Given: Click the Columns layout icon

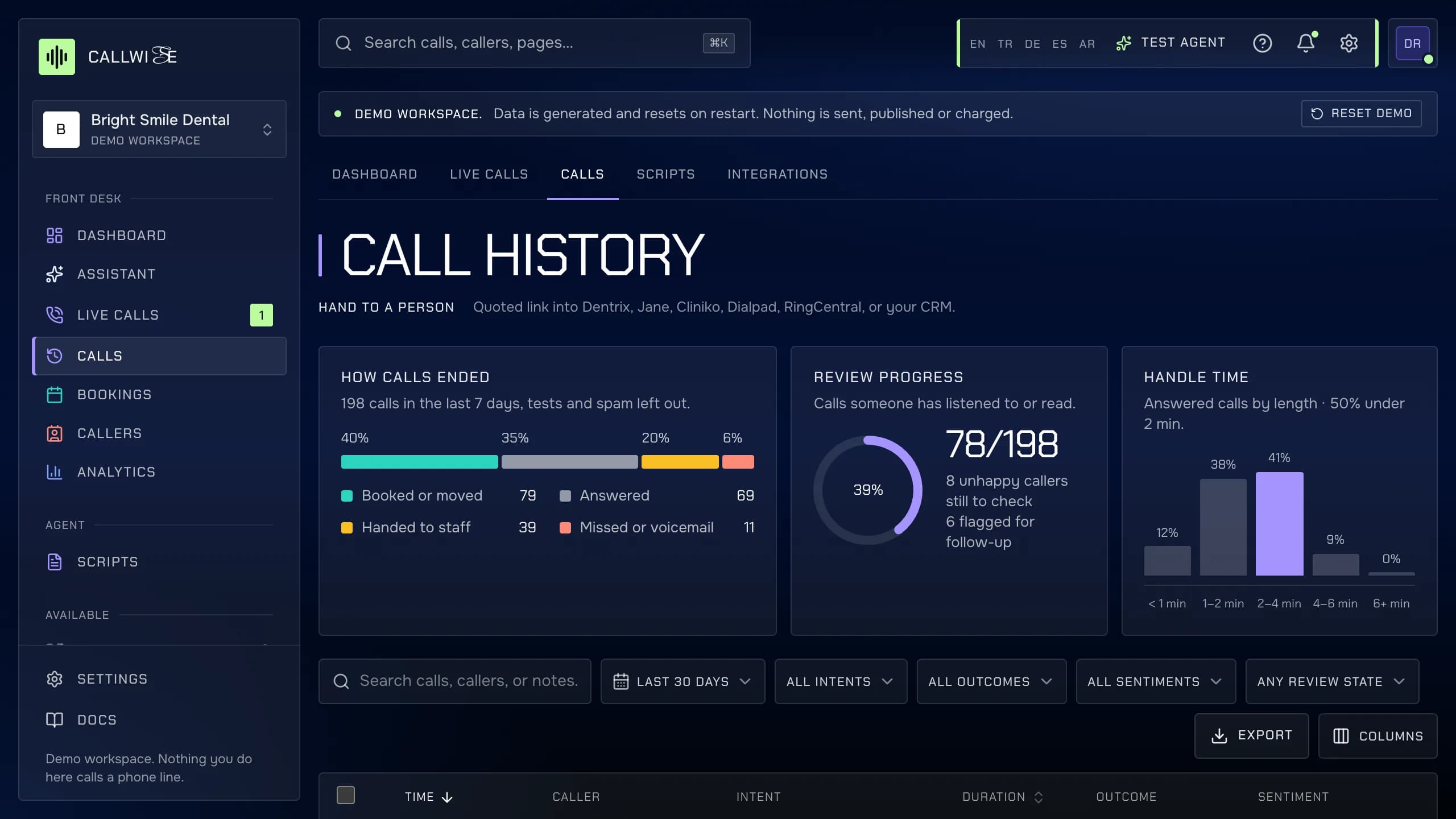Looking at the screenshot, I should (1341, 736).
